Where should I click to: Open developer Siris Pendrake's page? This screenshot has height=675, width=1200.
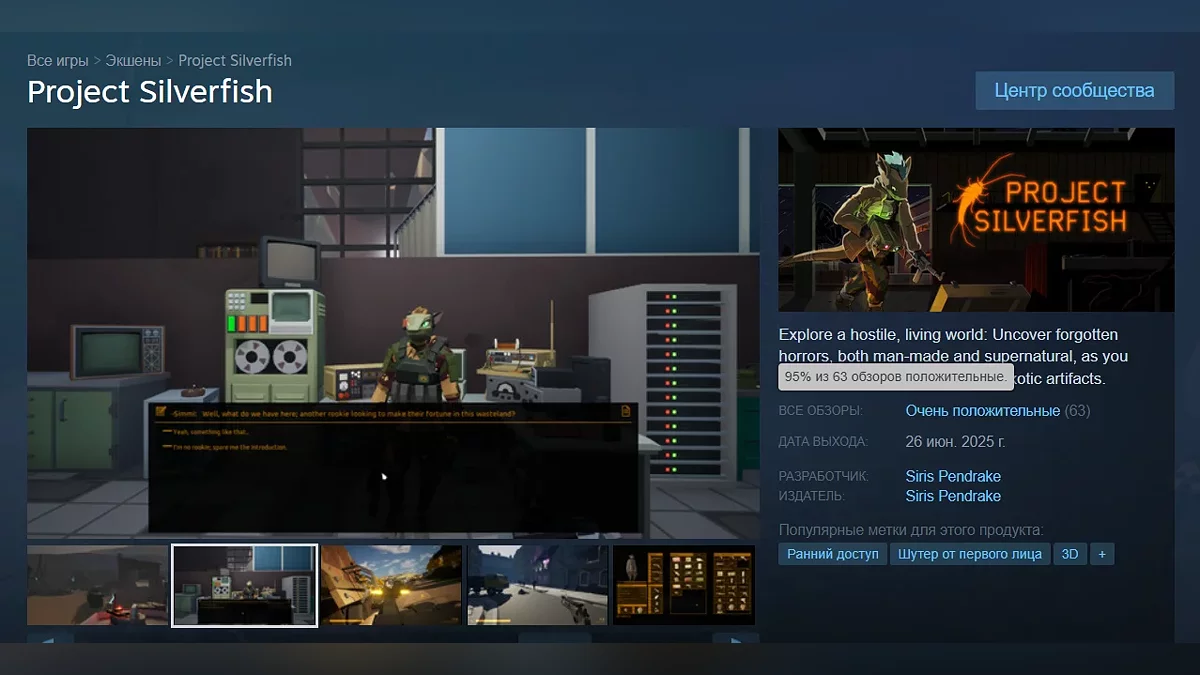pyautogui.click(x=953, y=476)
